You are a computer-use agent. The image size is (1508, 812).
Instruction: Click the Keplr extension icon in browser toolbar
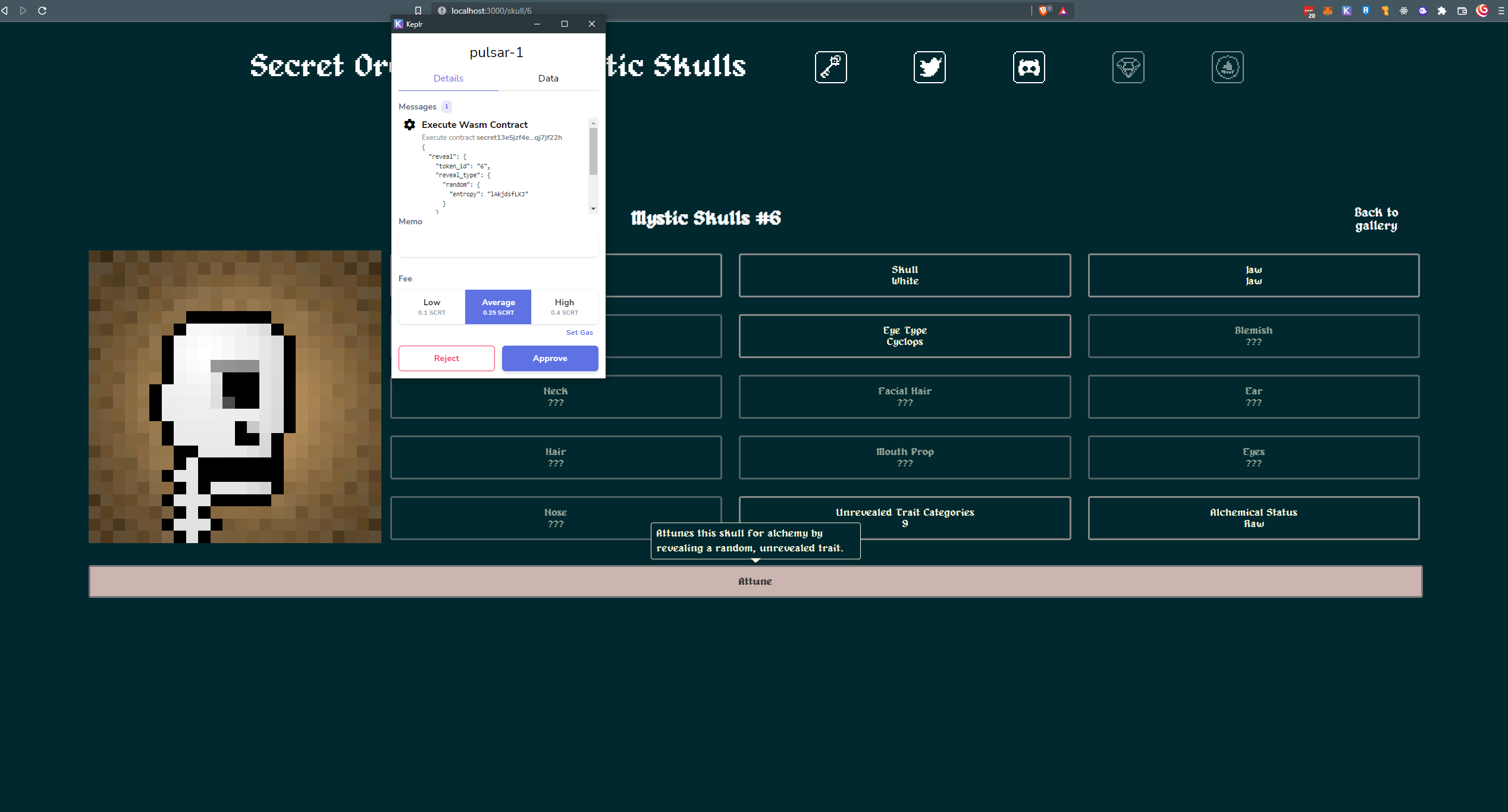point(1347,11)
